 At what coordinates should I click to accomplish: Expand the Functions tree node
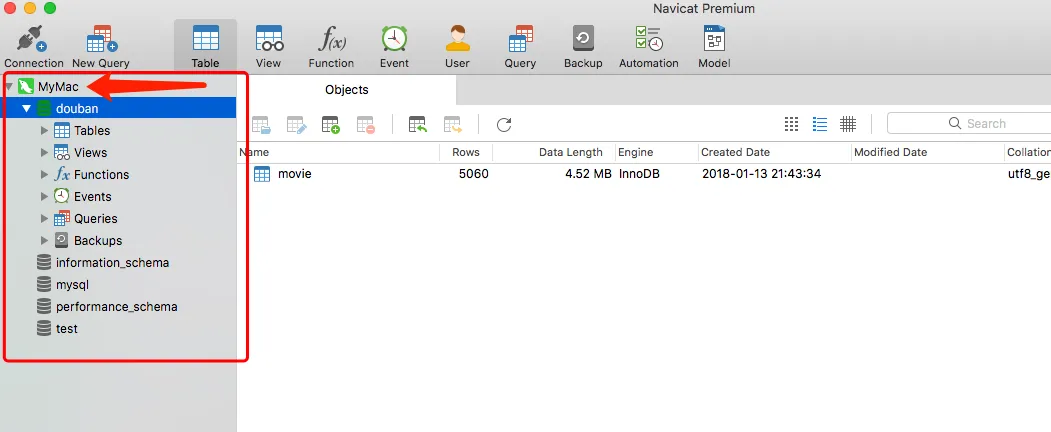point(44,174)
